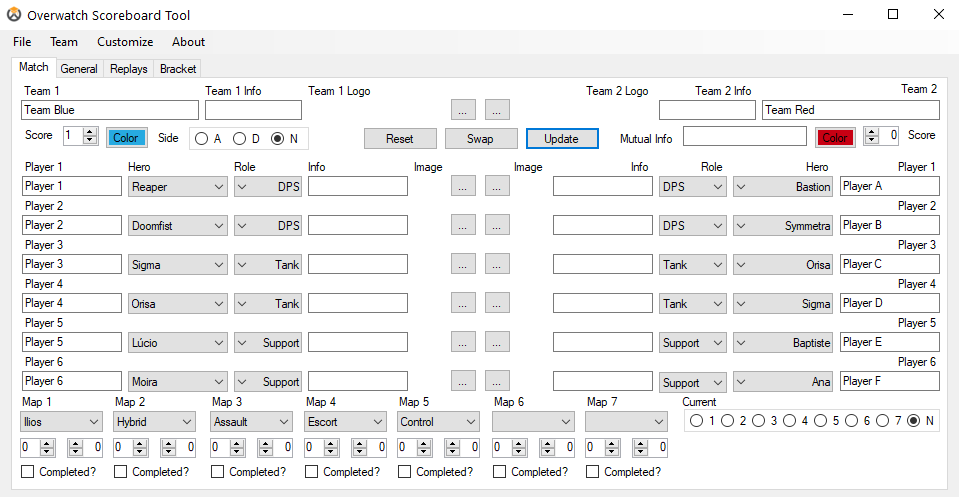The height and width of the screenshot is (497, 959).
Task: Switch to the General tab
Action: click(x=79, y=69)
